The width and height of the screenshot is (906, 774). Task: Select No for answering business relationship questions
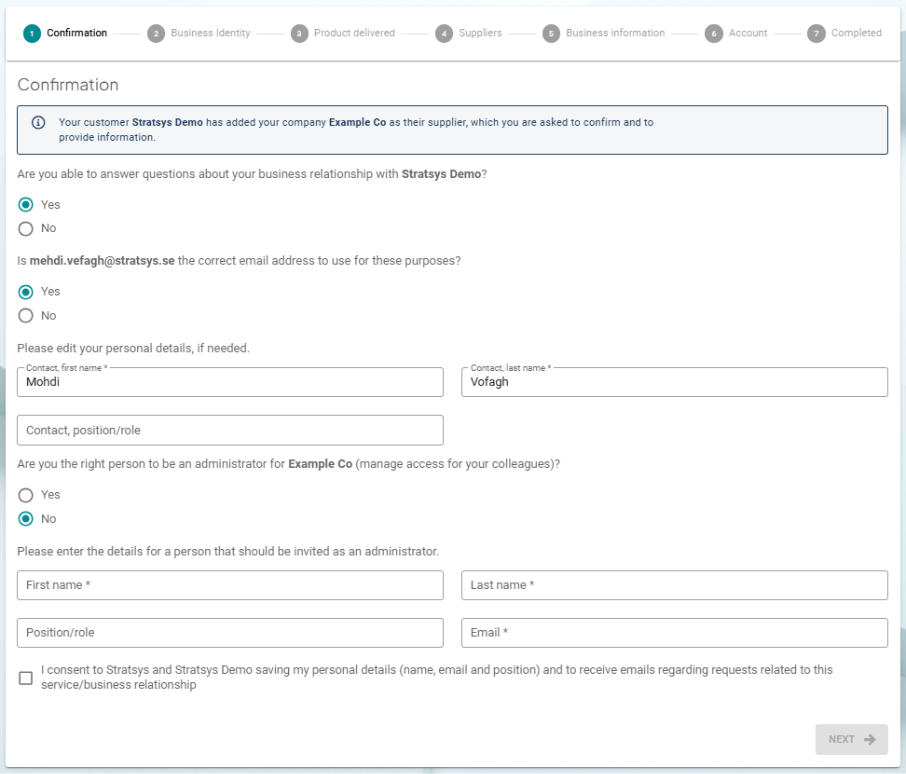(x=26, y=228)
